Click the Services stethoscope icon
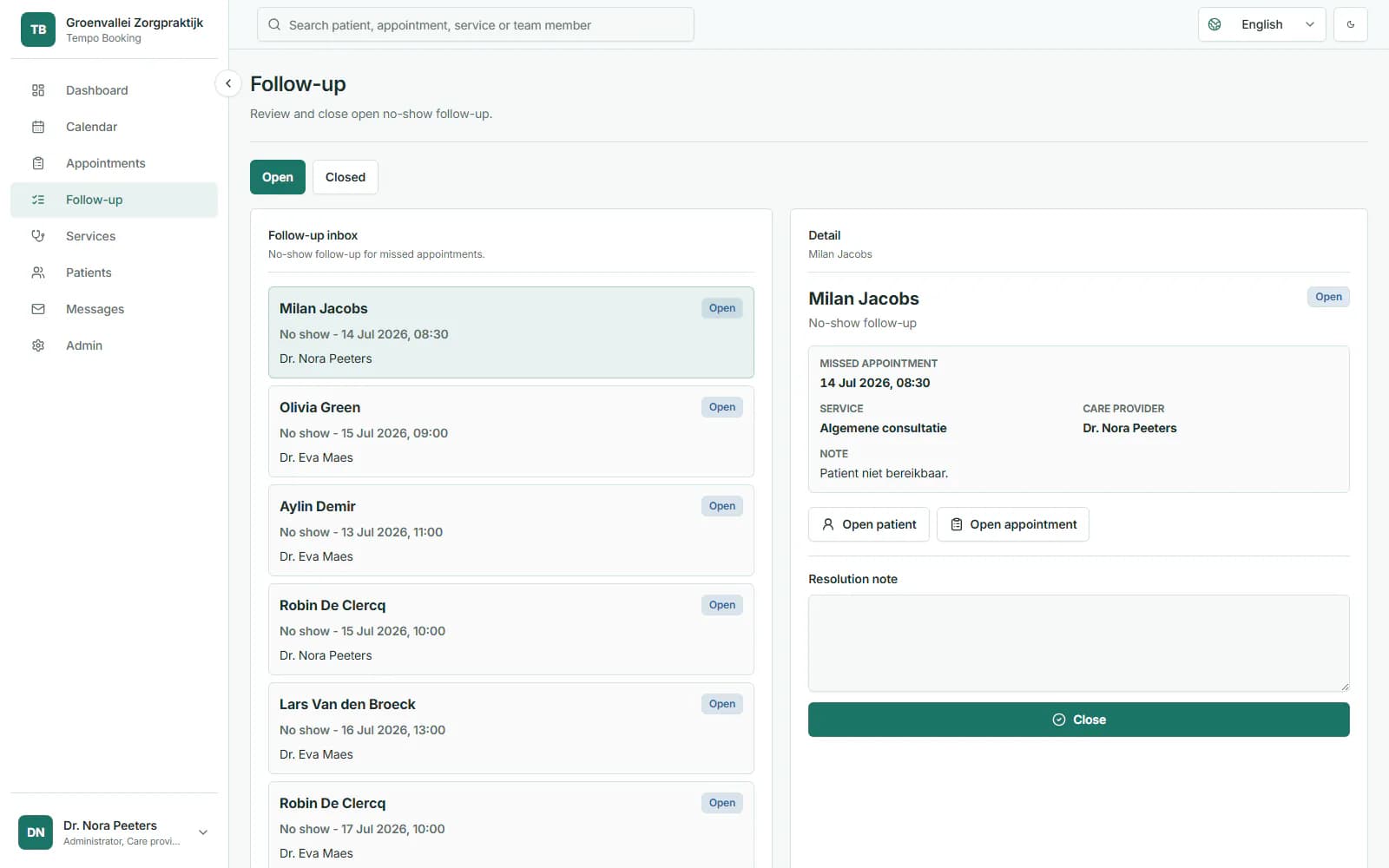Image resolution: width=1389 pixels, height=868 pixels. click(38, 236)
